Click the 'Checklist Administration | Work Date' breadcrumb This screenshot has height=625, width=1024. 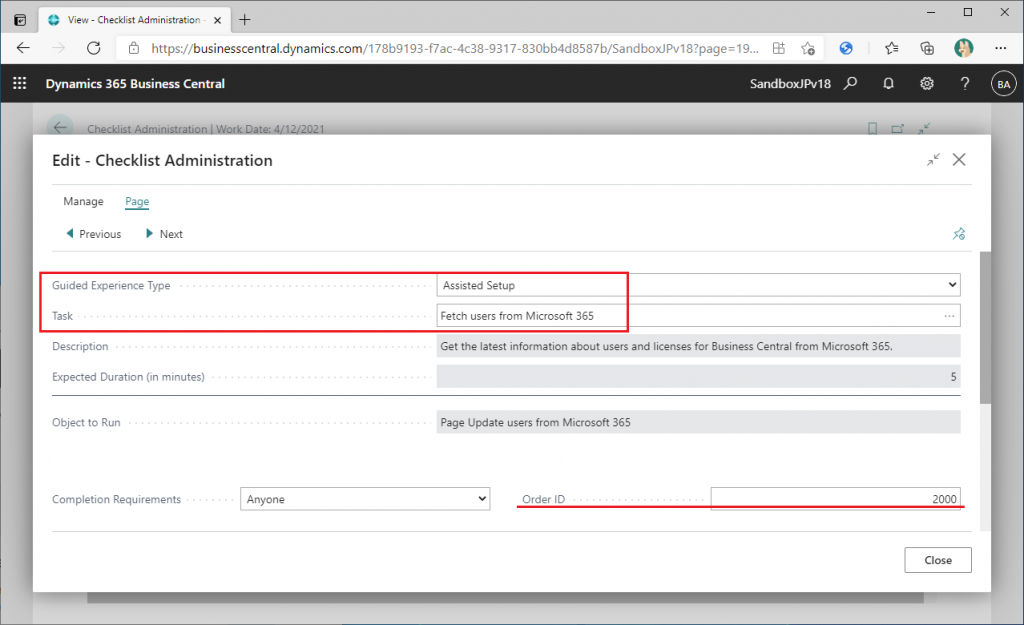point(206,129)
